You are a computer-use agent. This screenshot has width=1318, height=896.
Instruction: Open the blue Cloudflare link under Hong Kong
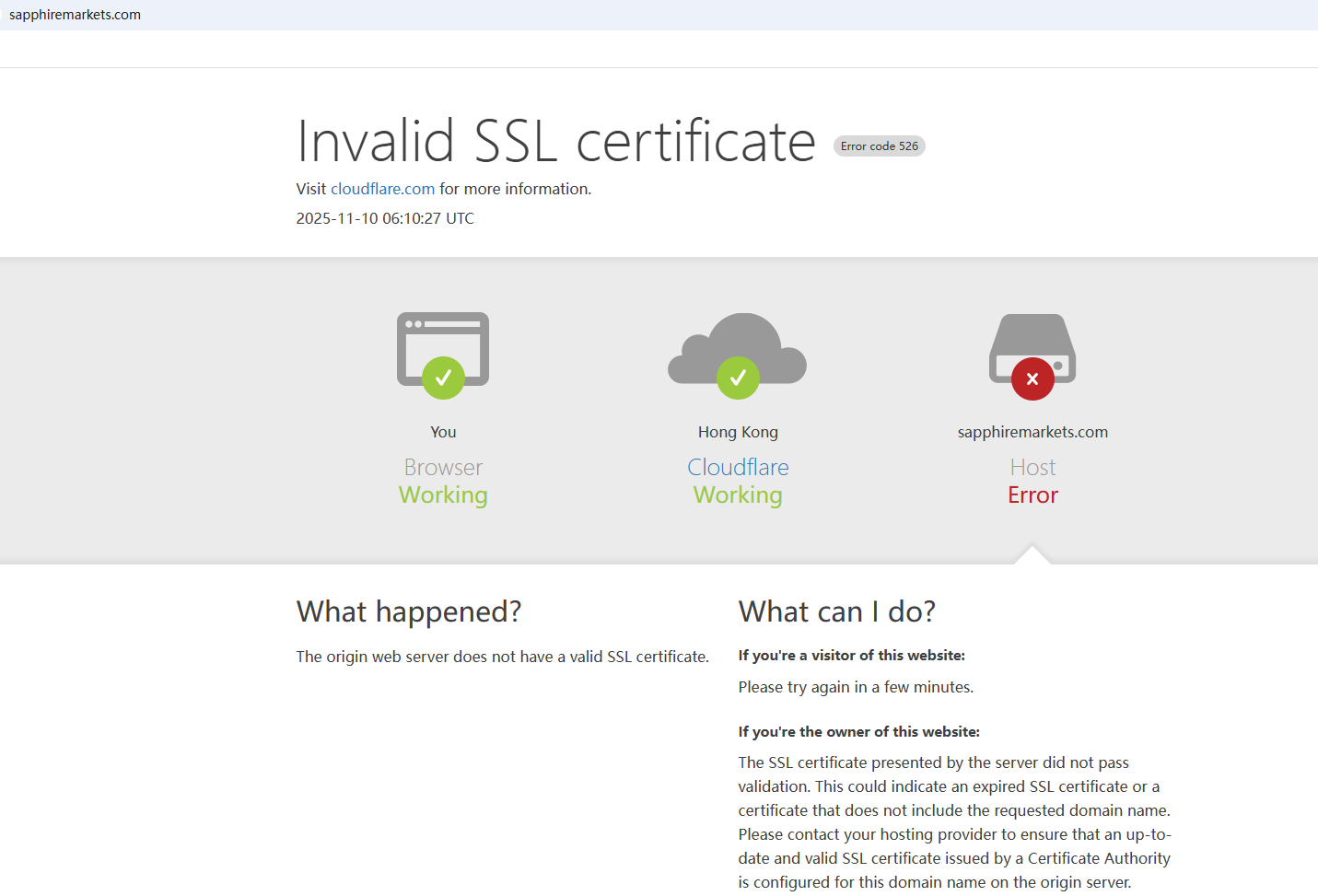[738, 467]
